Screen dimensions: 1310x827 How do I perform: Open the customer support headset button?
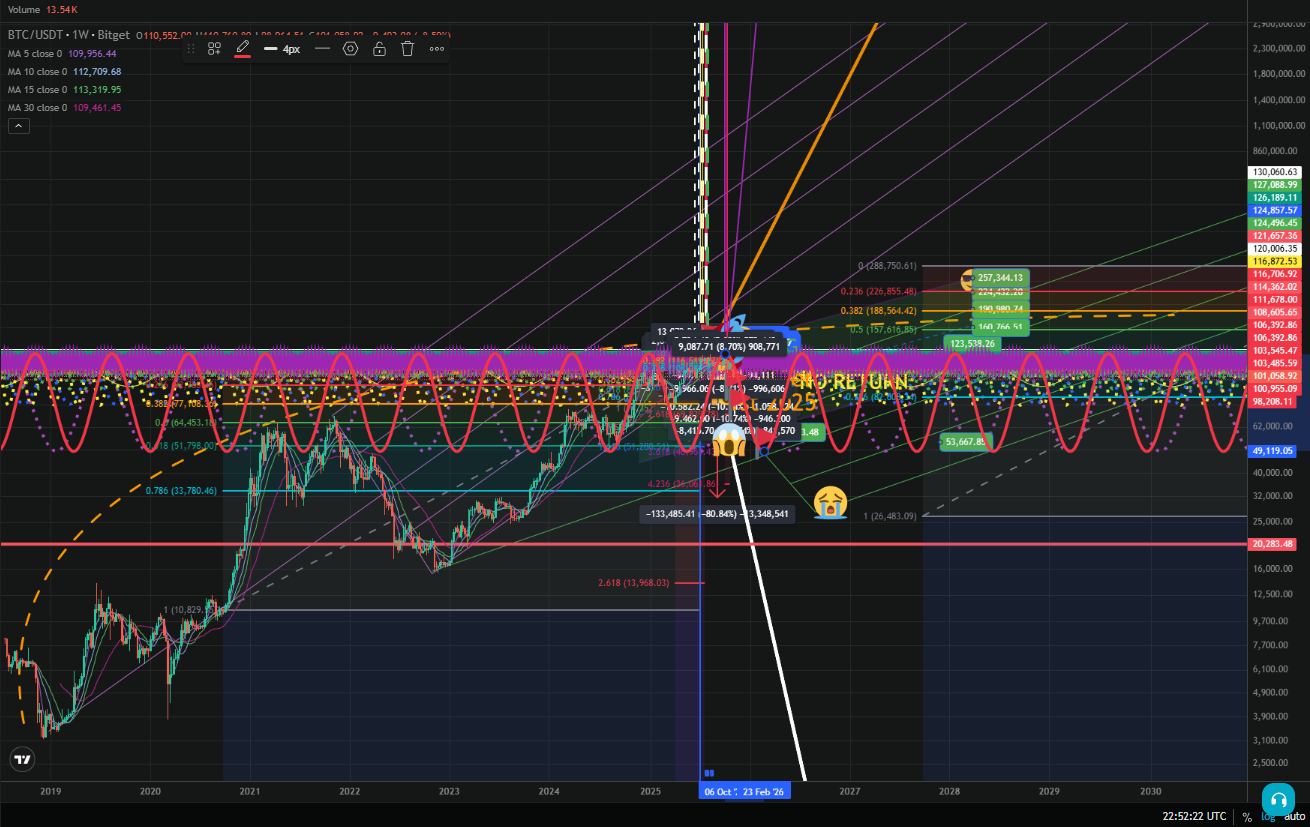tap(1277, 799)
